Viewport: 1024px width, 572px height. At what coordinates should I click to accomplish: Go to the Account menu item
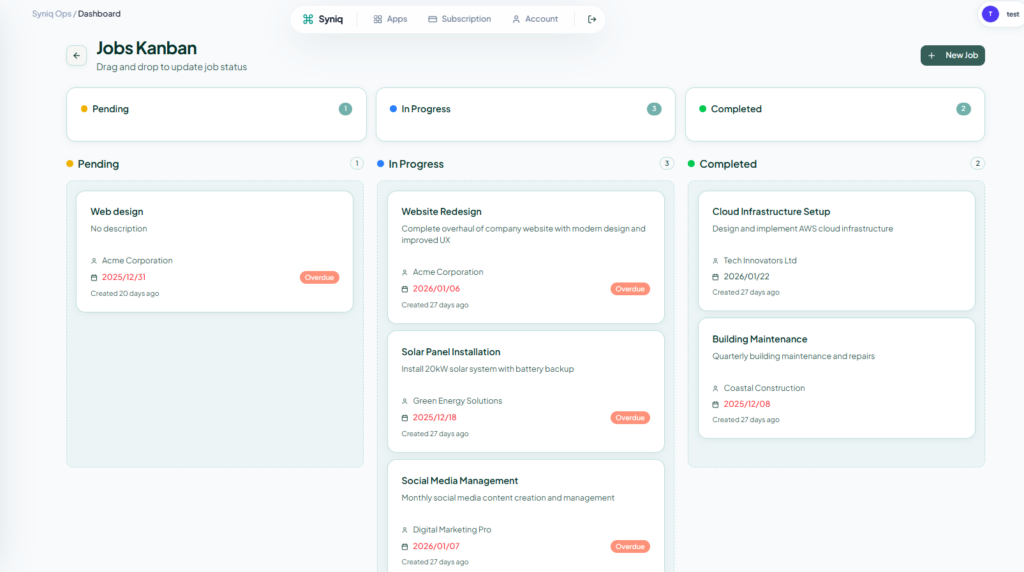[534, 19]
